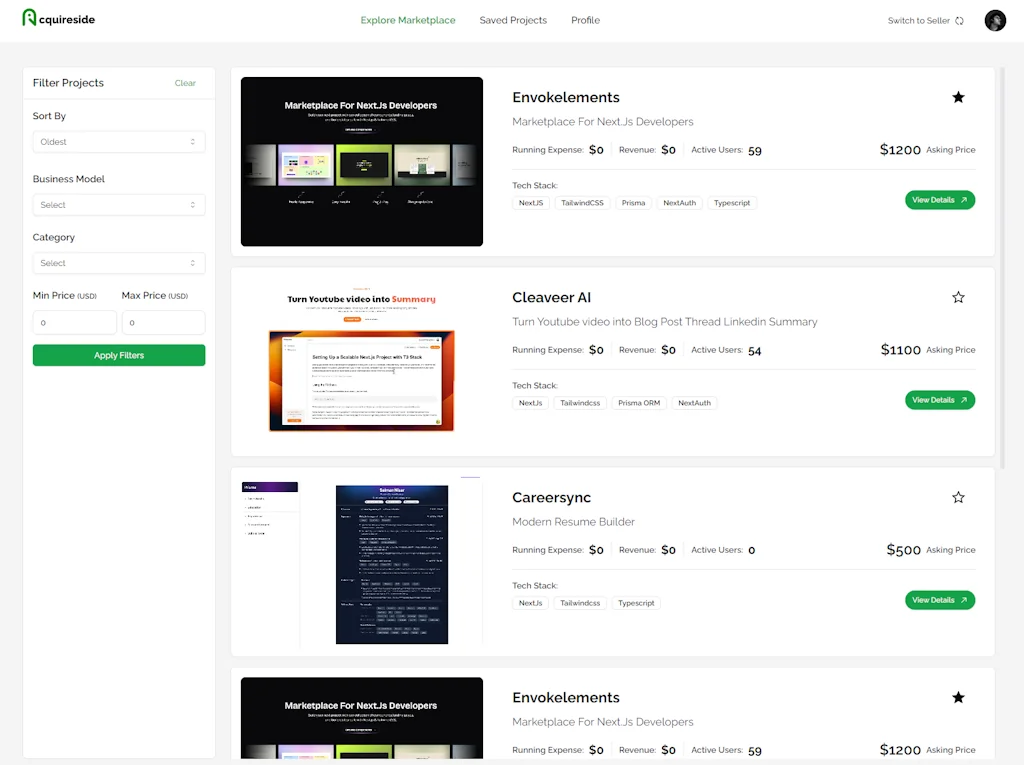Image resolution: width=1024 pixels, height=765 pixels.
Task: Click Apply Filters button
Action: (118, 354)
